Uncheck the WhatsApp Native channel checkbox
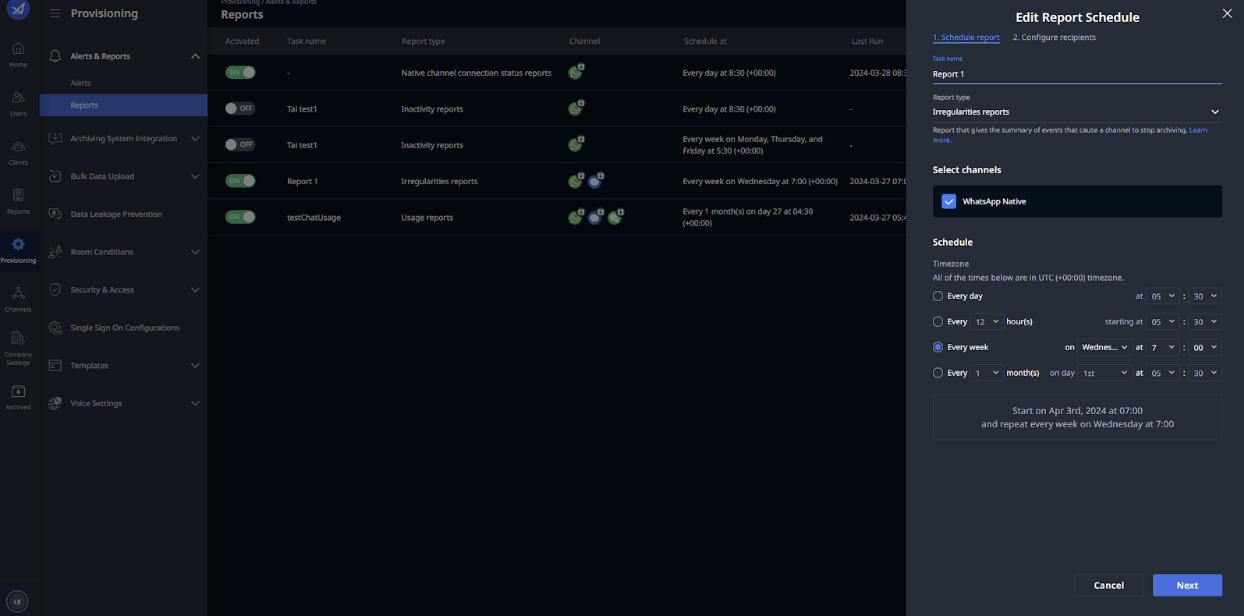 [x=949, y=201]
